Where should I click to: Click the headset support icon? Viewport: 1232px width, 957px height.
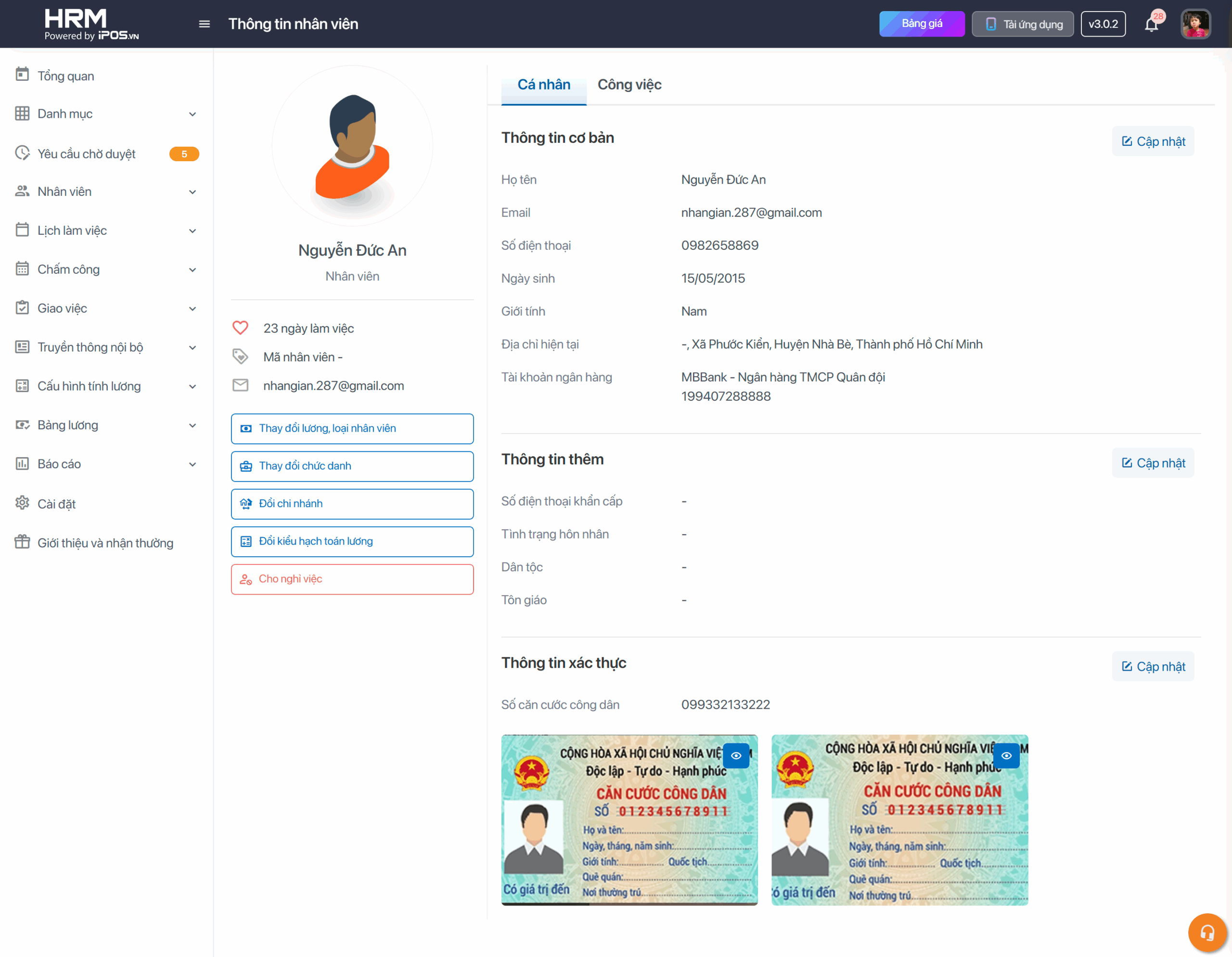coord(1206,932)
